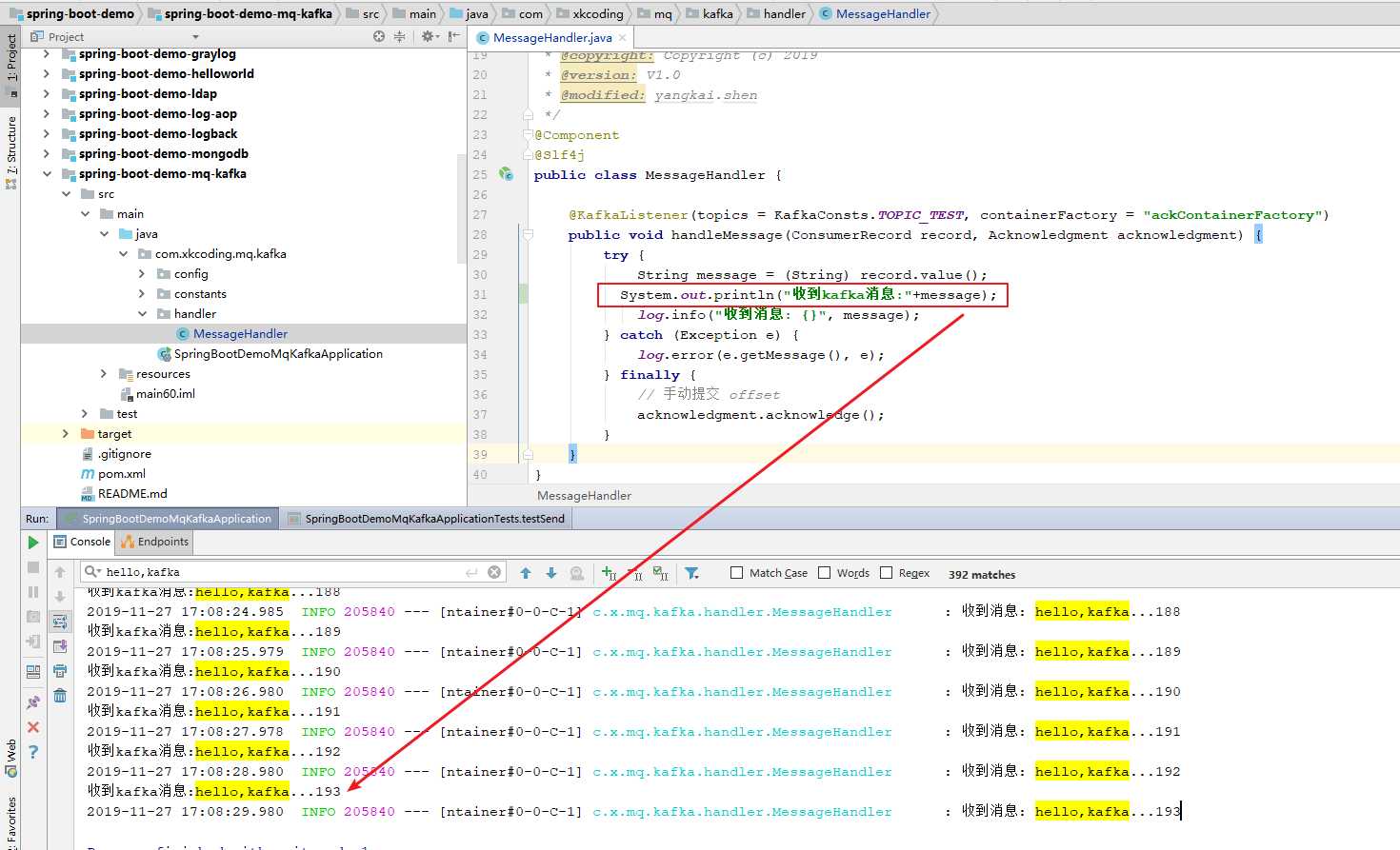The image size is (1400, 850).
Task: Select MessageHandler class in project tree
Action: click(240, 334)
